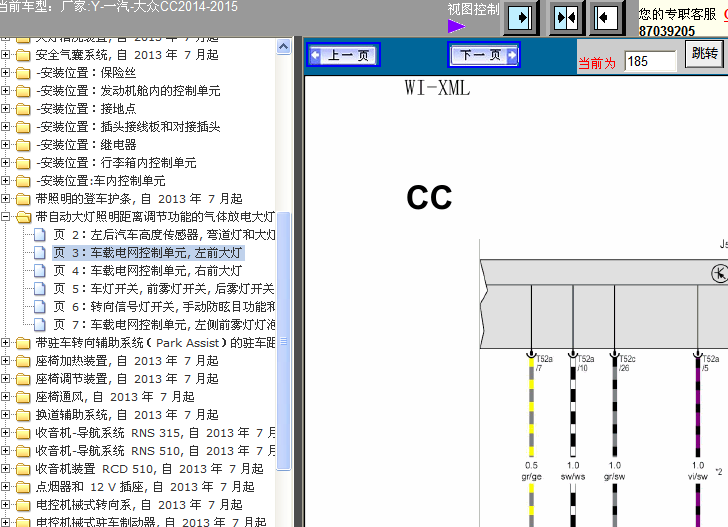Click the right-arrow view control icon
728x527 pixels.
click(x=520, y=18)
